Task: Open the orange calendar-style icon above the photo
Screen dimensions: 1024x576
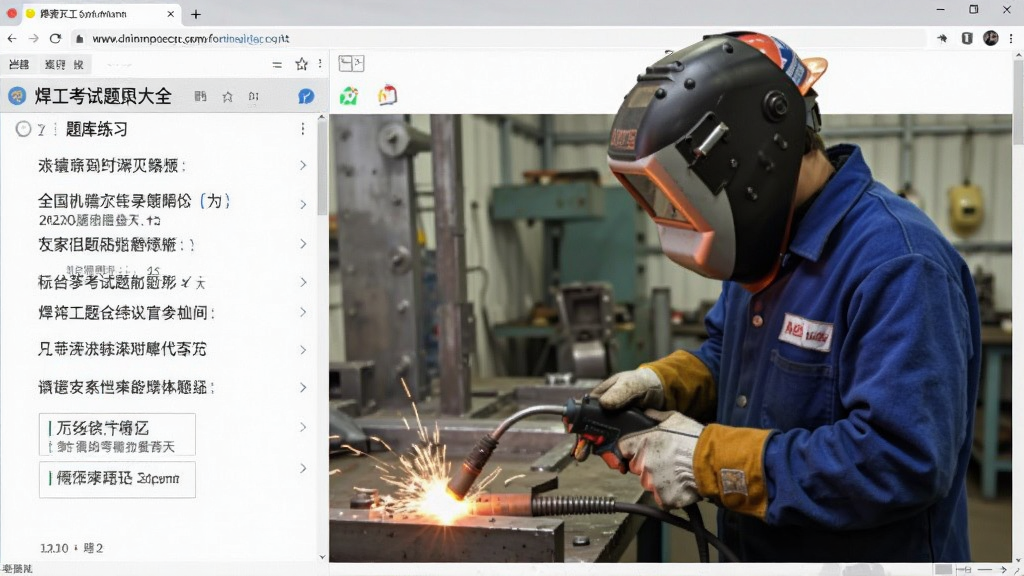Action: [387, 95]
